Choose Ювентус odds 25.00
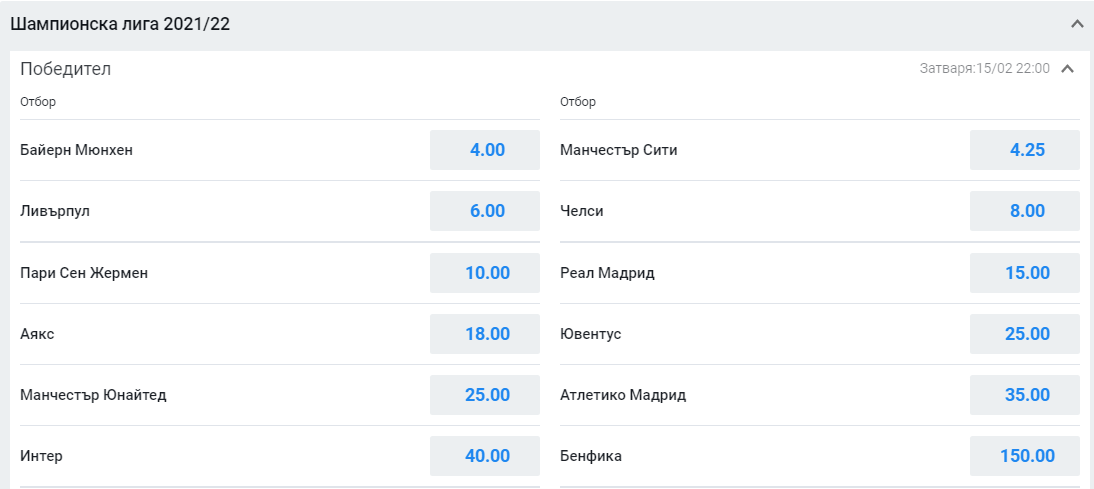This screenshot has width=1094, height=489. tap(1025, 334)
